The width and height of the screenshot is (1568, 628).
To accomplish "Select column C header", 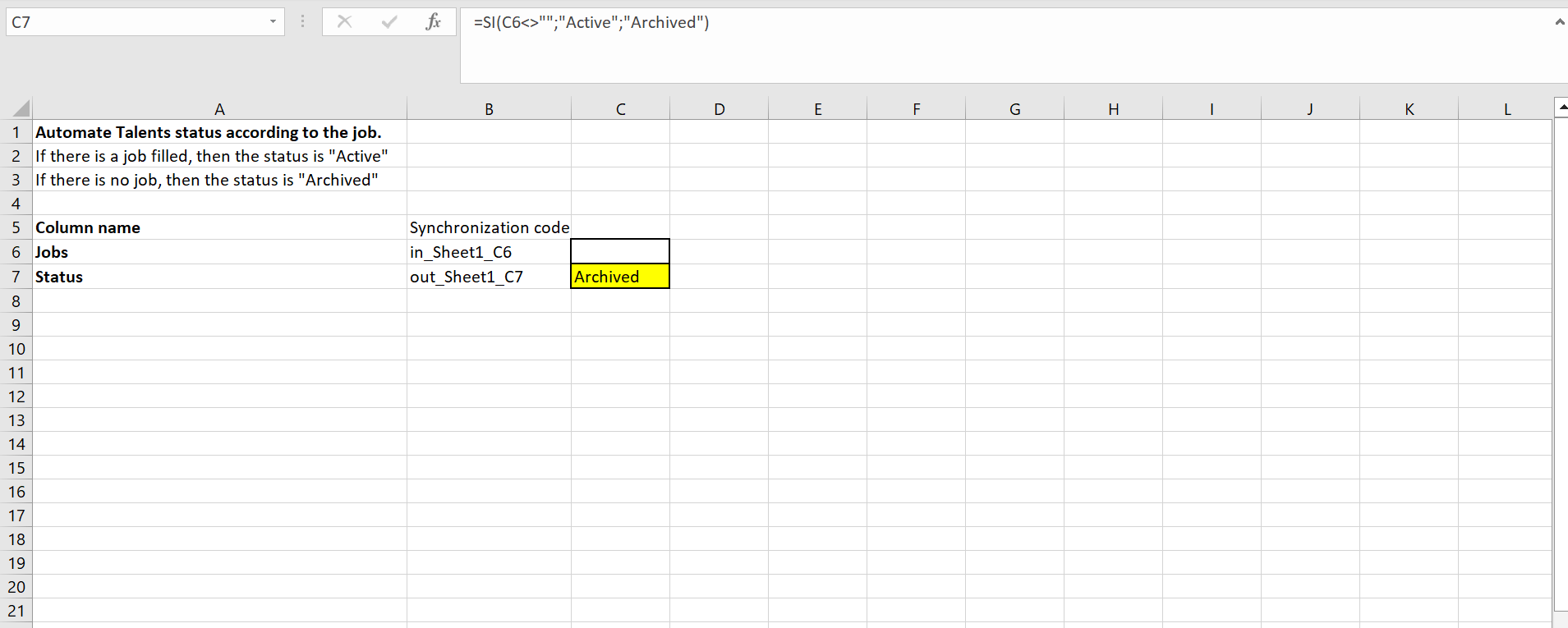I will pyautogui.click(x=620, y=108).
